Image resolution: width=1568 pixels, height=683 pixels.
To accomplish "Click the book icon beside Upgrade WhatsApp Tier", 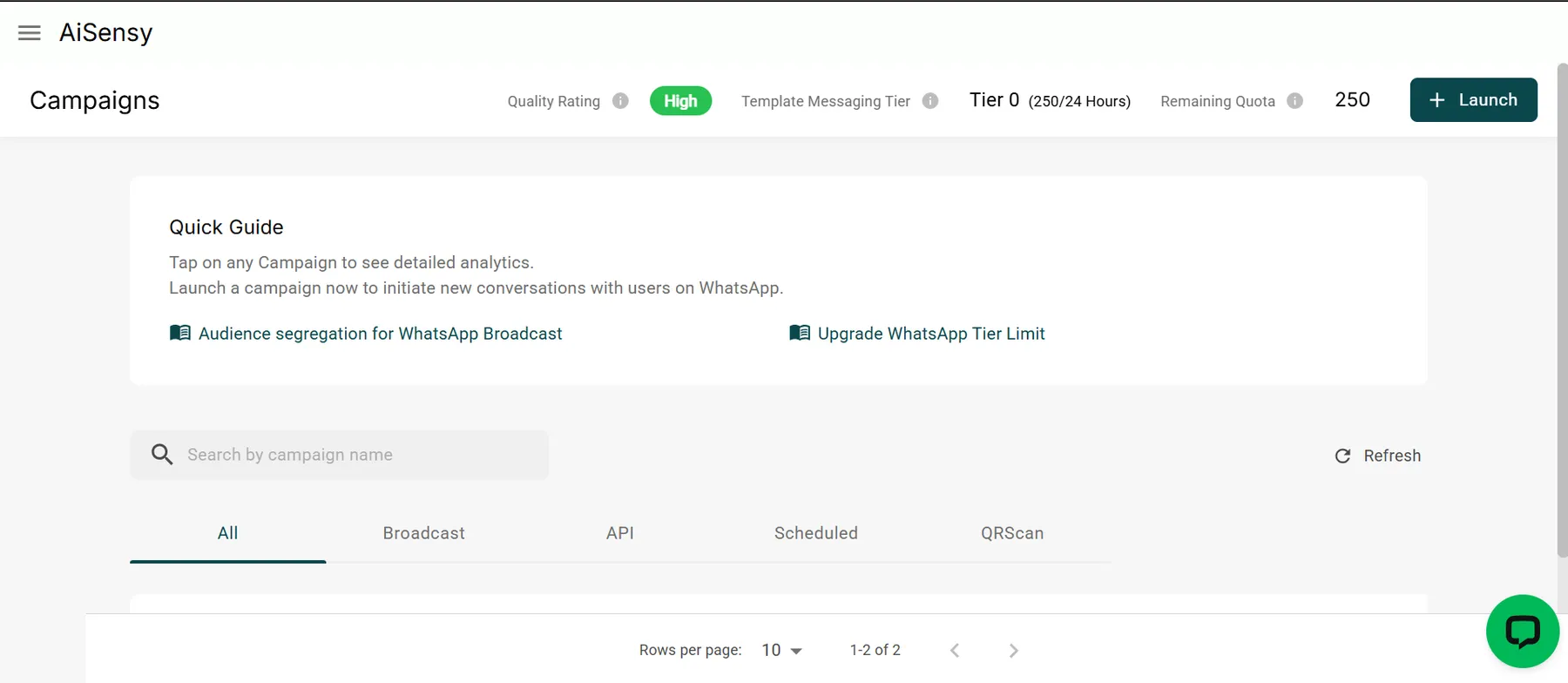I will coord(800,333).
